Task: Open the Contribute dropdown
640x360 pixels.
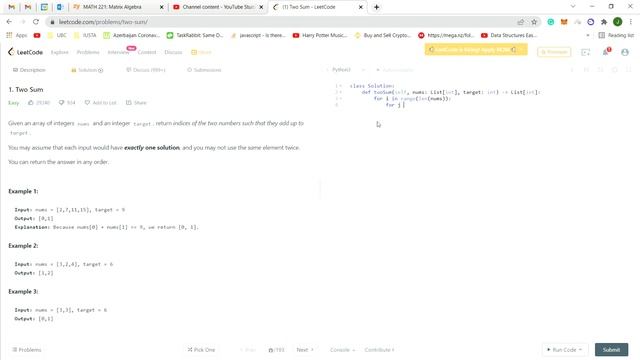Action: click(379, 350)
